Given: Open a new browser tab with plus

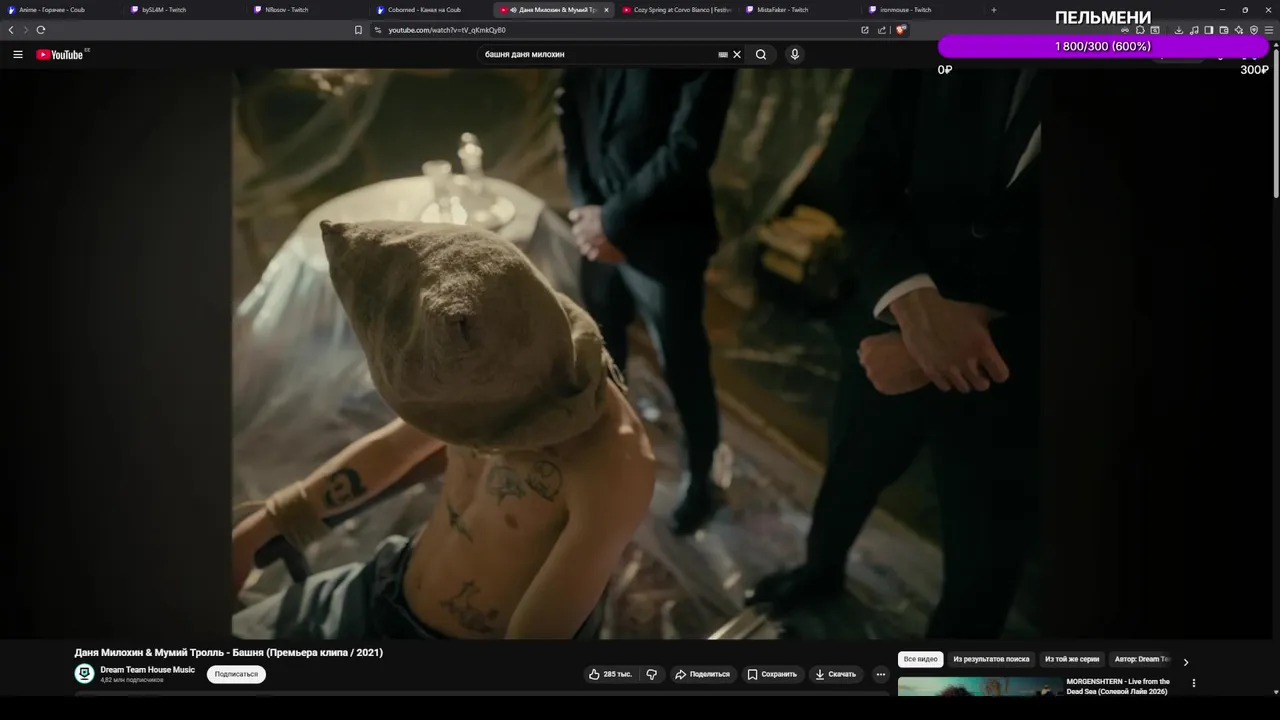Looking at the screenshot, I should (993, 10).
